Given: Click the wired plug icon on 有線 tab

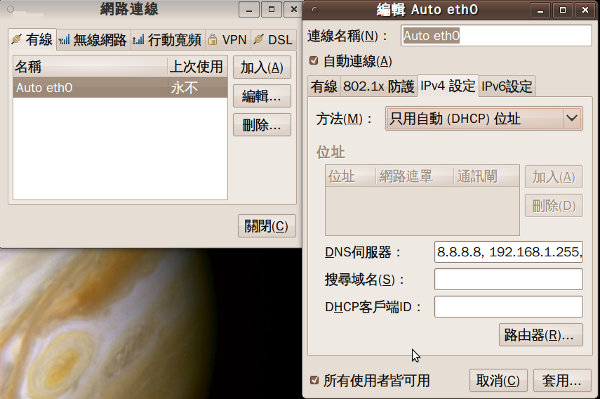Looking at the screenshot, I should pos(16,39).
